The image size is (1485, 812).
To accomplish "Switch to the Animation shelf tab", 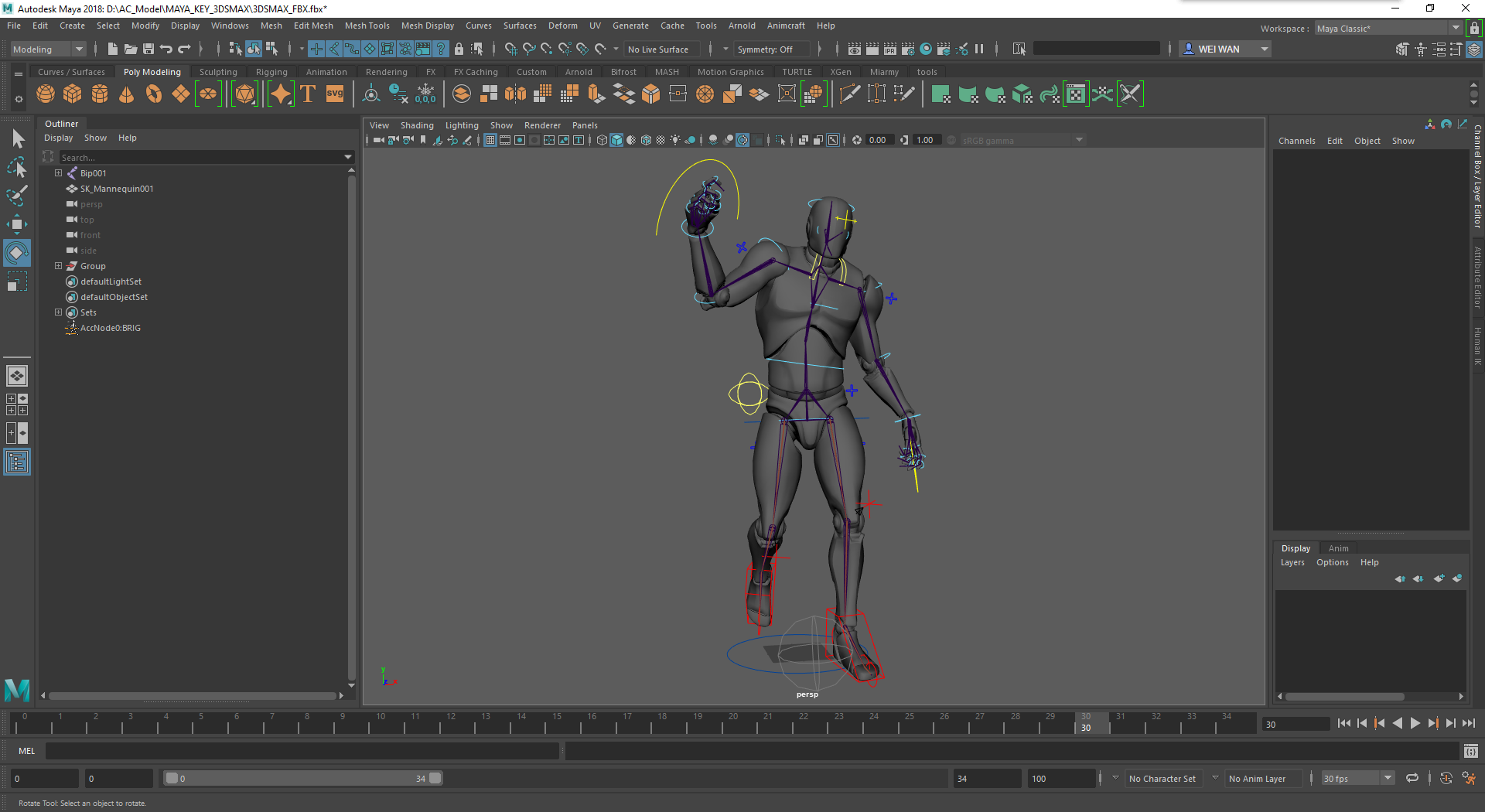I will (x=326, y=72).
